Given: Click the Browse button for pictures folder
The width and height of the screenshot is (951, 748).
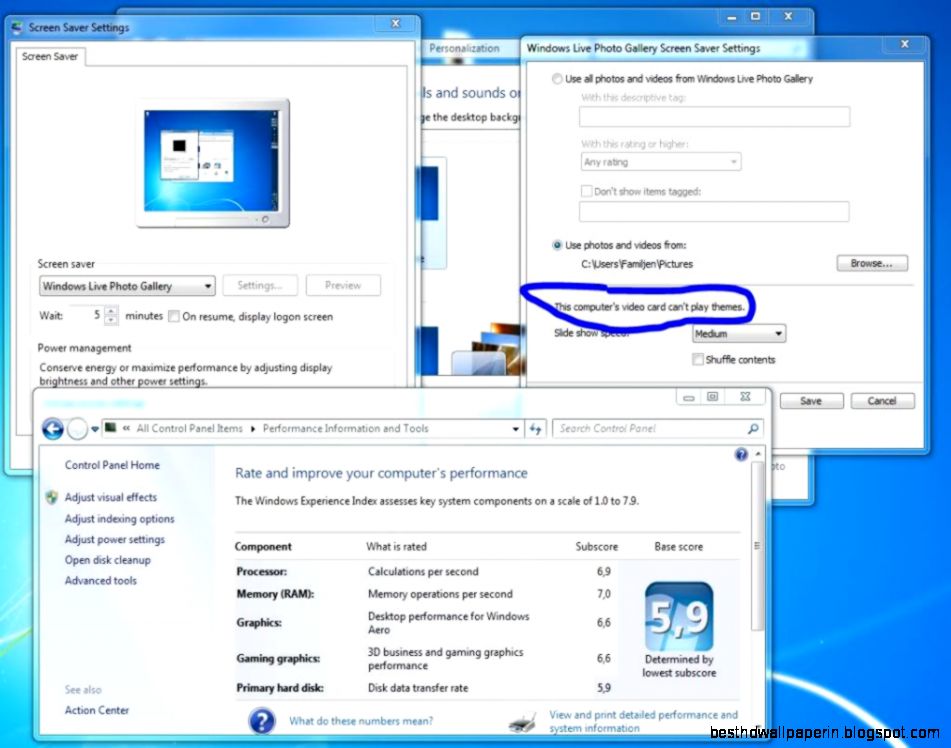Looking at the screenshot, I should point(870,262).
